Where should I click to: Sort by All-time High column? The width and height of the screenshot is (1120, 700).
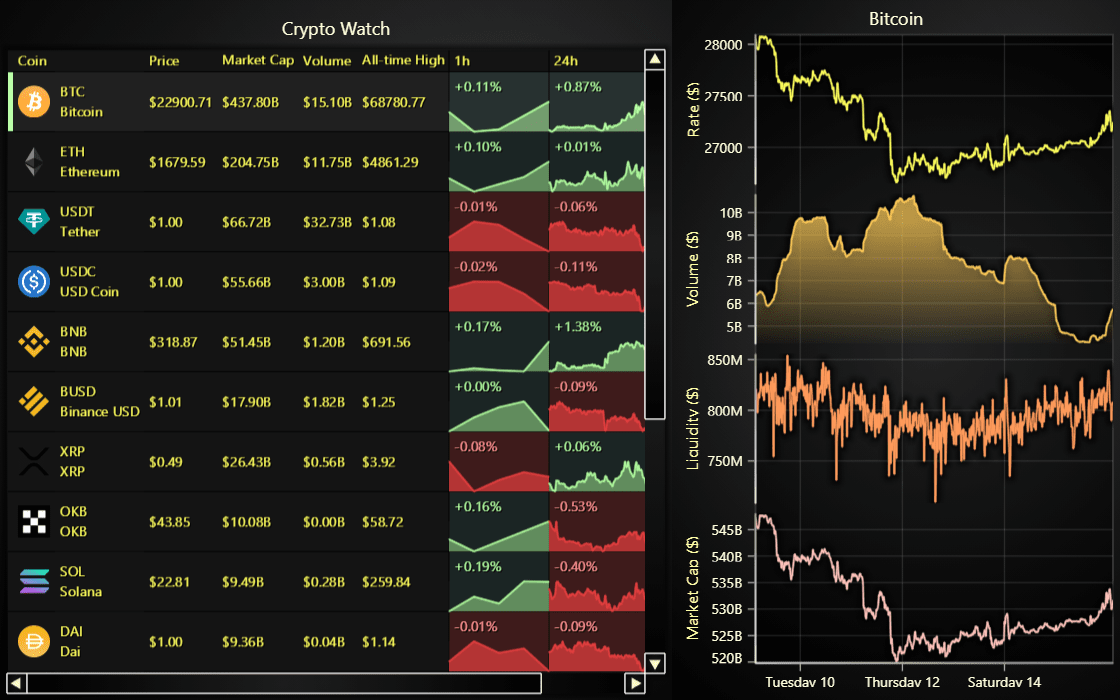coord(403,60)
